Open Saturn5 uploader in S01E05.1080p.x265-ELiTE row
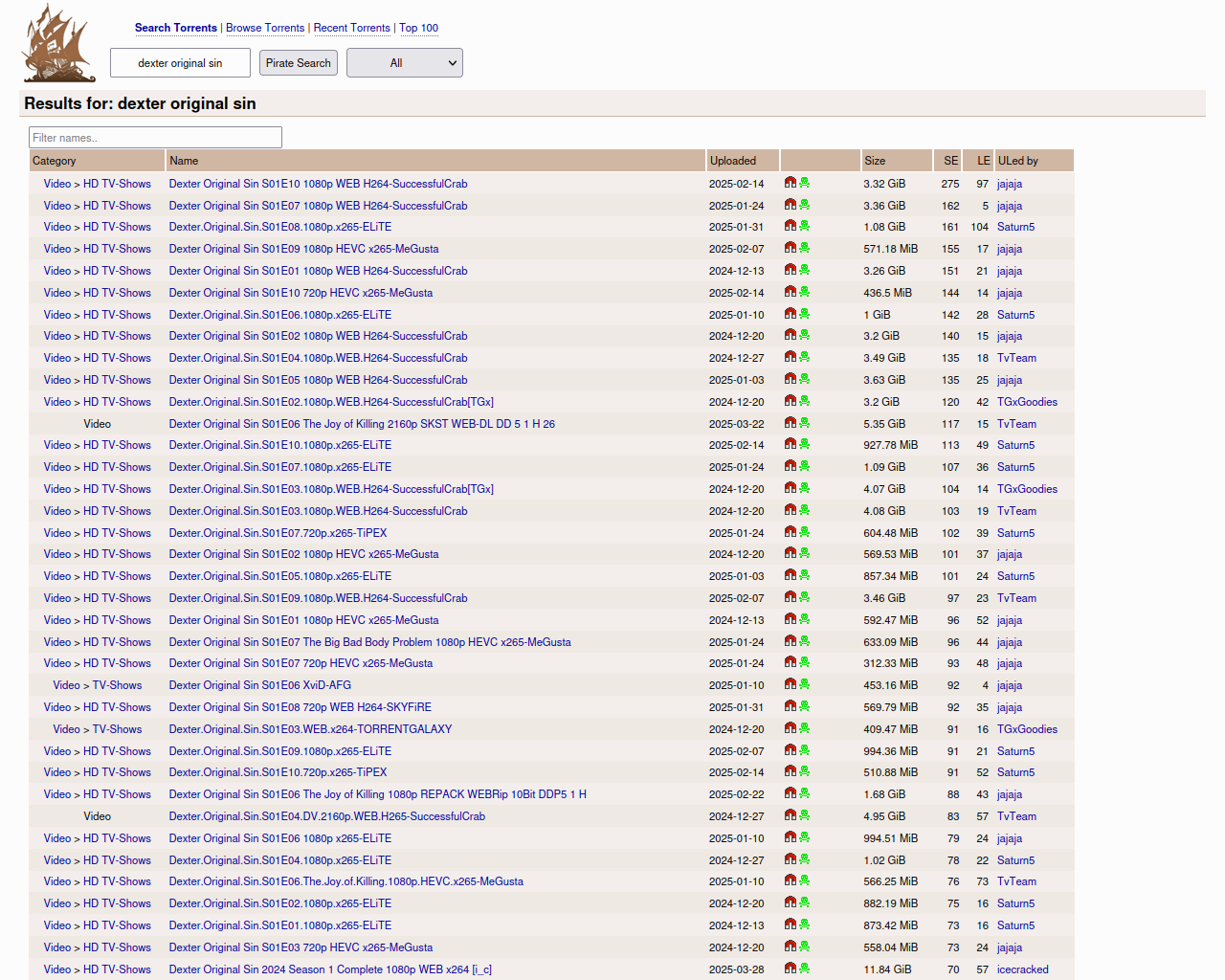The width and height of the screenshot is (1225, 980). click(x=1016, y=576)
